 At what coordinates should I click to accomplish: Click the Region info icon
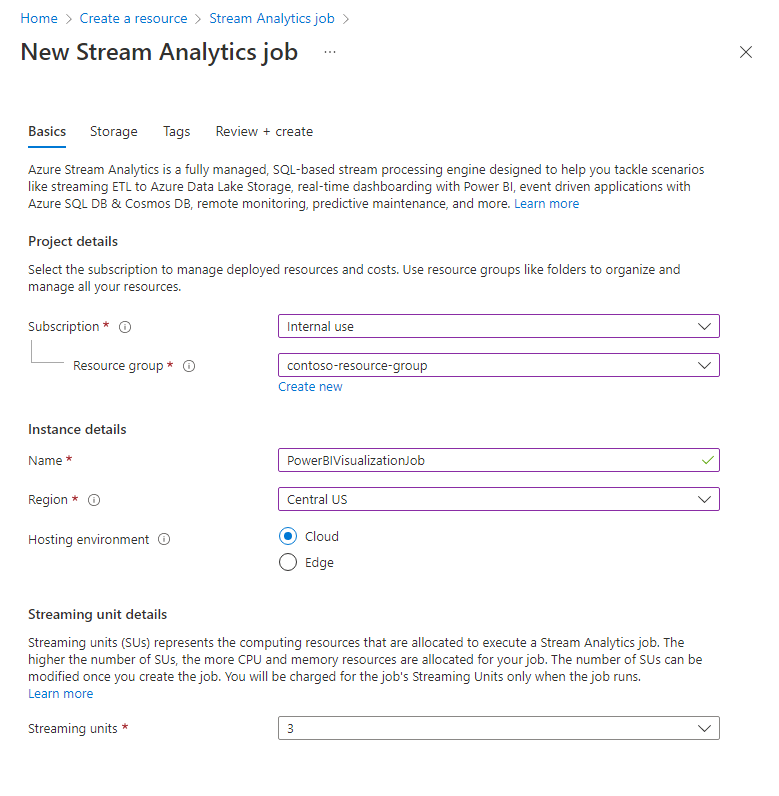(95, 500)
